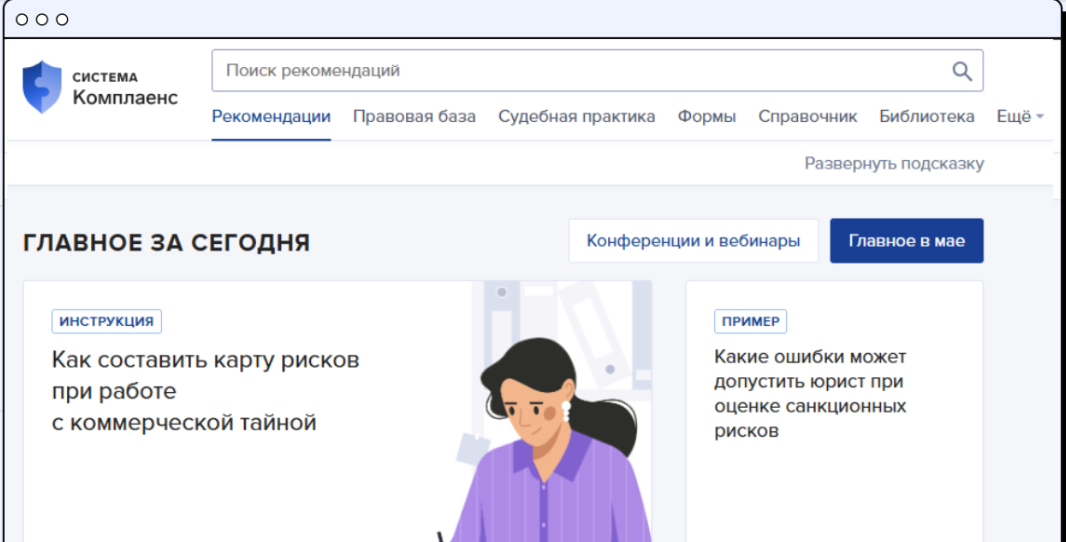Open the Судебная практика tab
1066x542 pixels.
577,117
